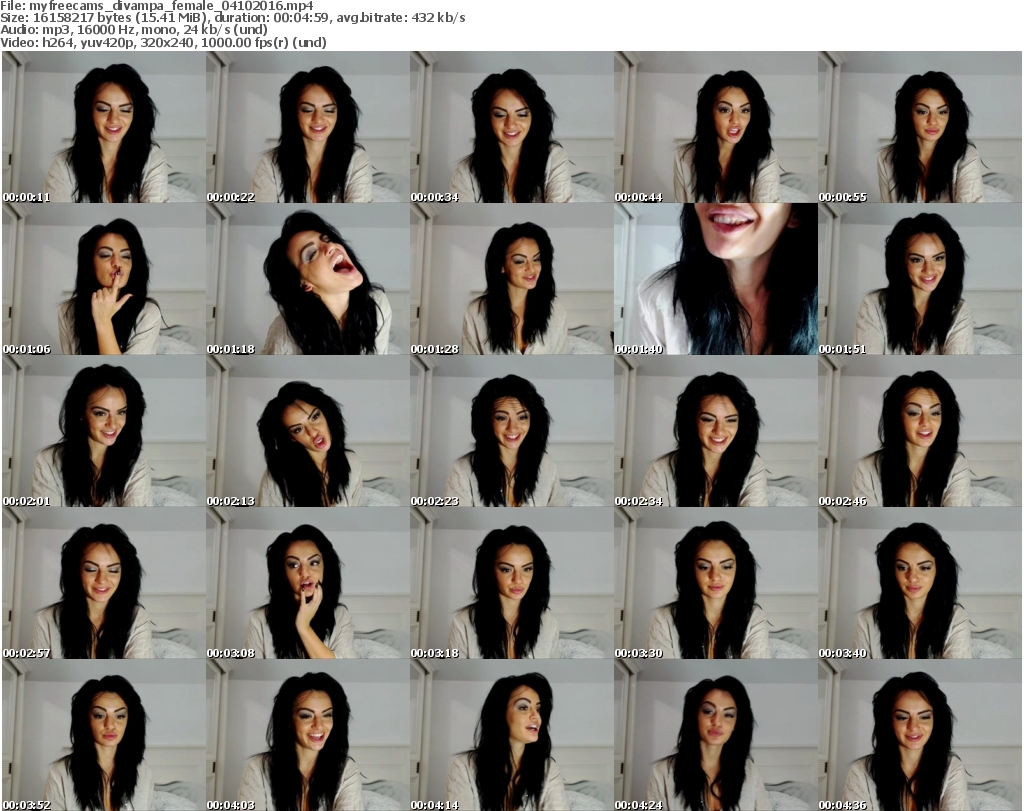1024x811 pixels.
Task: Select the frame timestamped 00:01:51
Action: click(919, 279)
